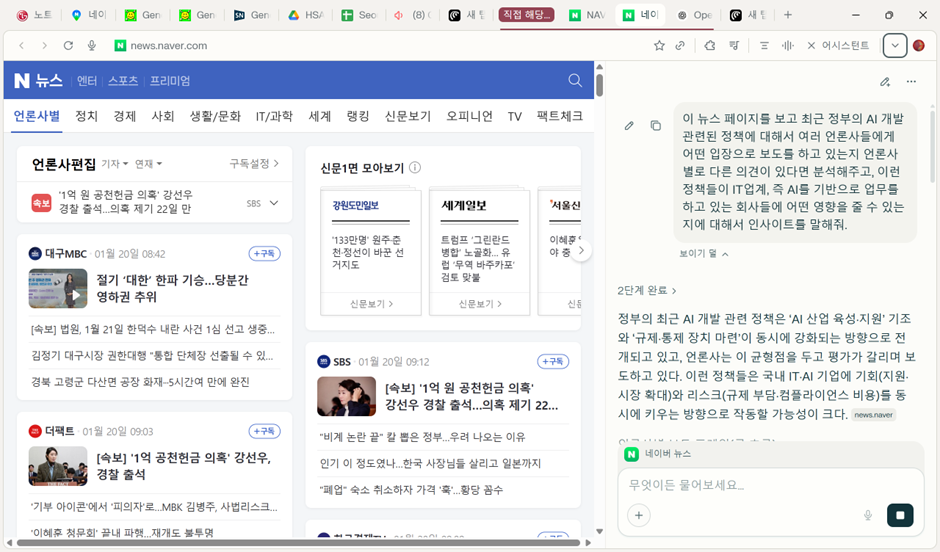Stop the assistant response generation
Image resolution: width=940 pixels, height=552 pixels.
coord(900,515)
